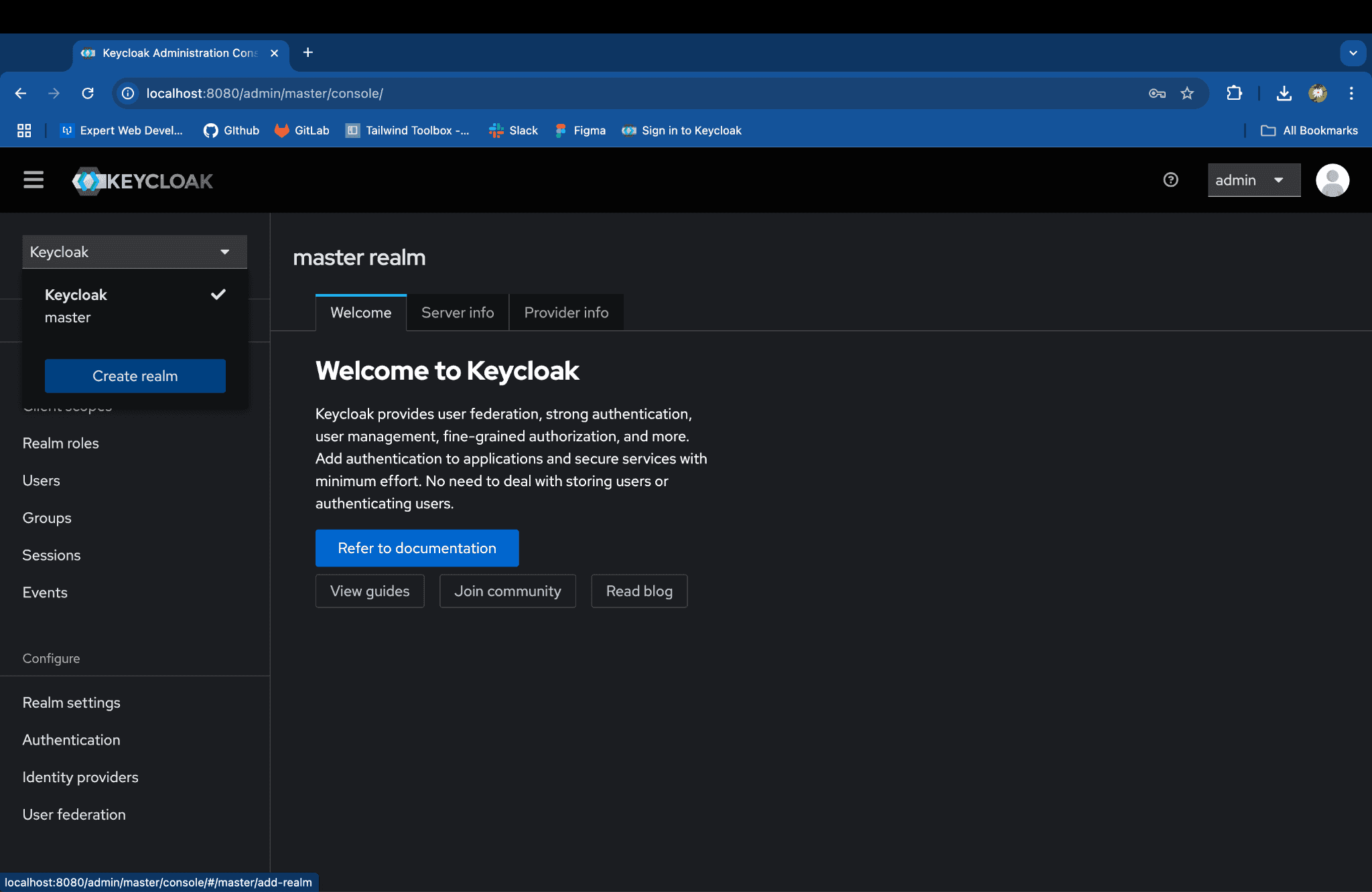The width and height of the screenshot is (1372, 892).
Task: Click the Keycloak logo in the header
Action: click(143, 181)
